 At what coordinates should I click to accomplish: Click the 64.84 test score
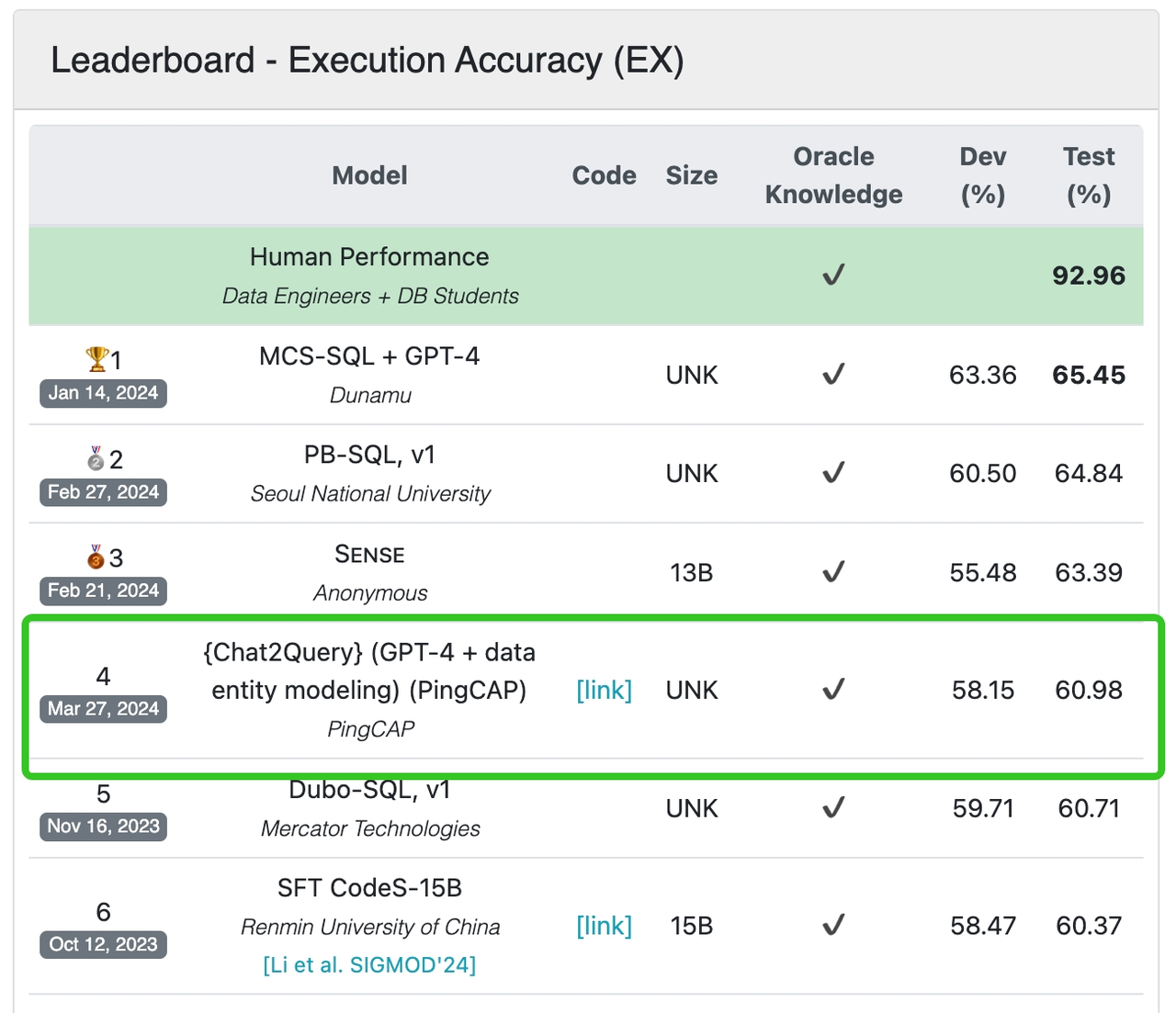point(1089,473)
